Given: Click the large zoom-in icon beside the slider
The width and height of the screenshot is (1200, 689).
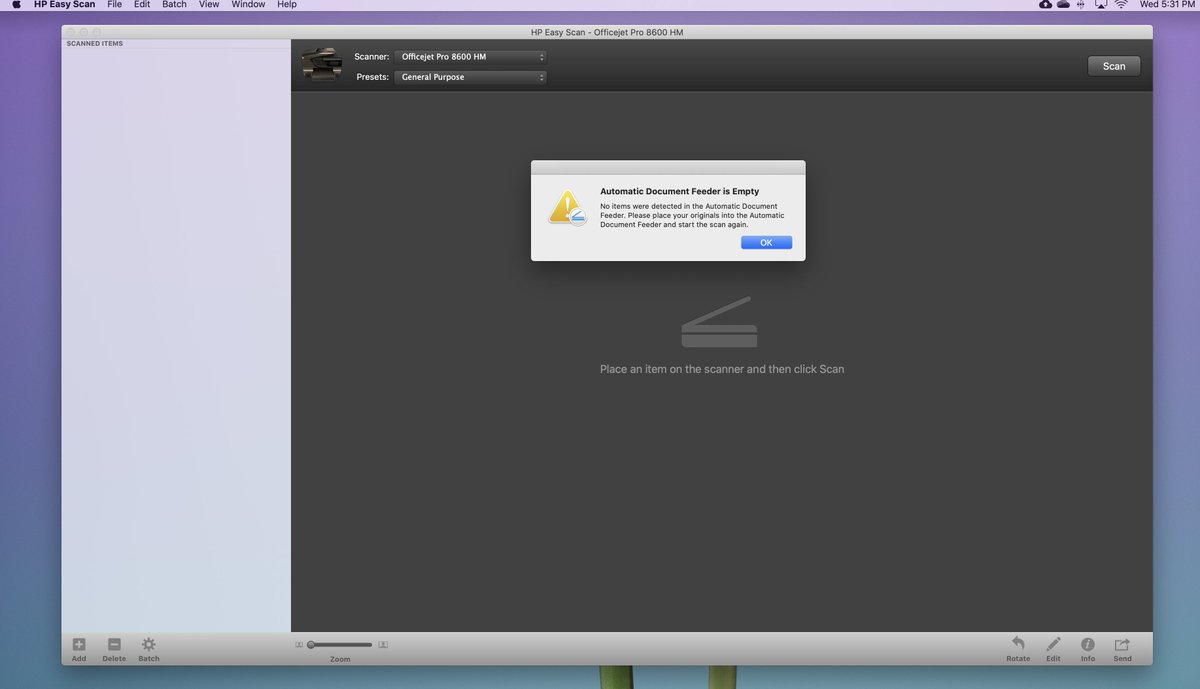Looking at the screenshot, I should point(383,645).
